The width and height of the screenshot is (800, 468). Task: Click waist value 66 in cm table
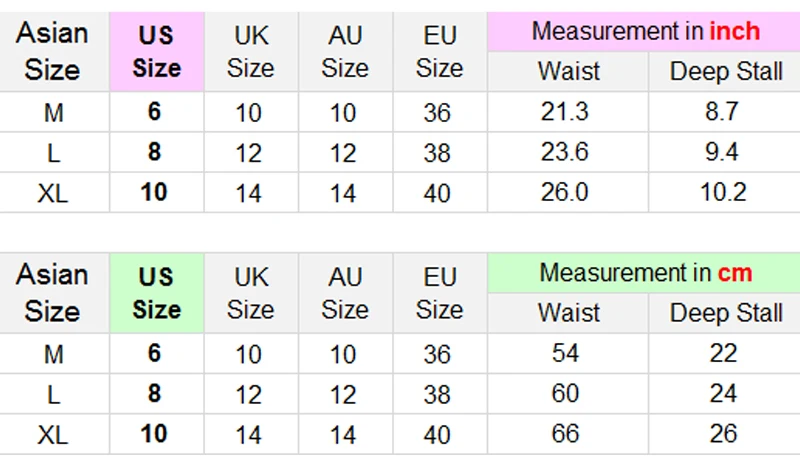[565, 433]
